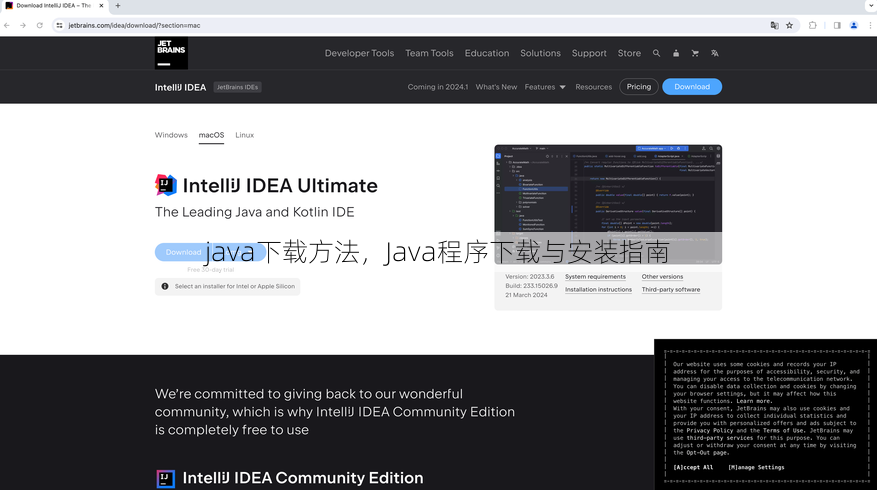Screen dimensions: 877x490
Task: Close the Download IntelliJ IDEA tab
Action: pyautogui.click(x=101, y=6)
